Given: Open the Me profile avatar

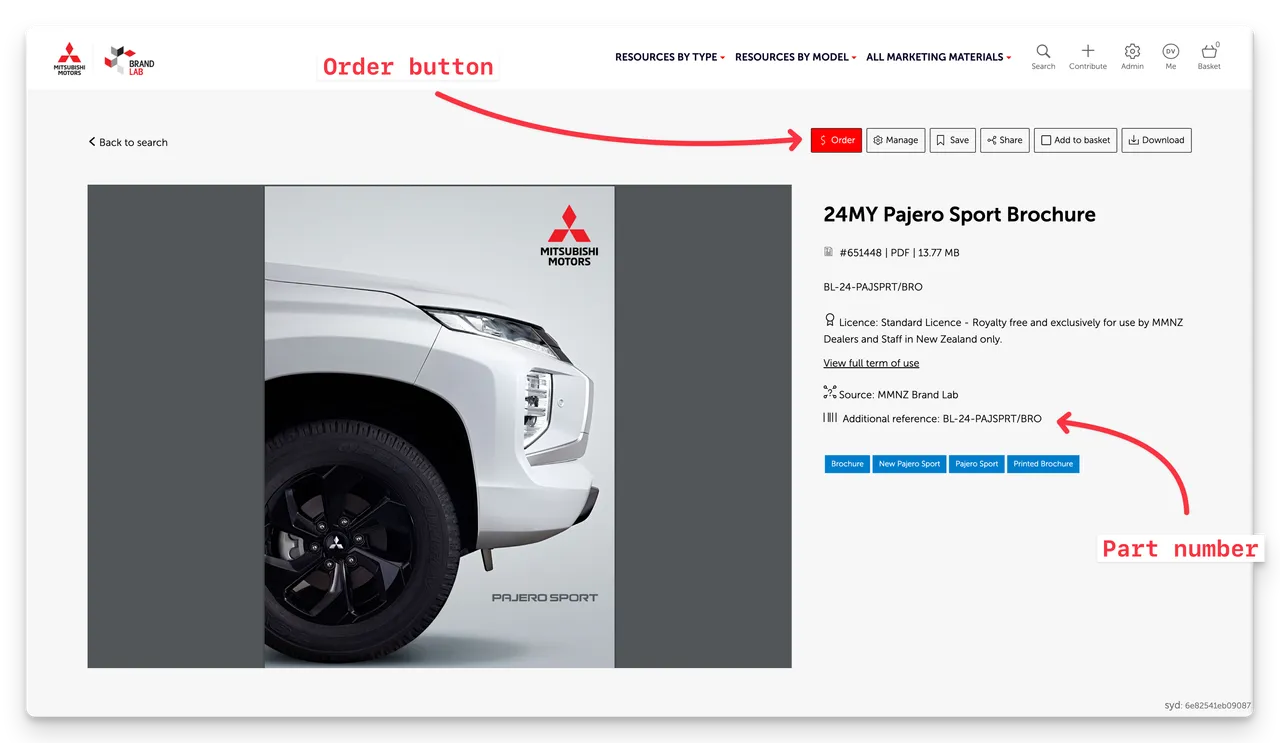Looking at the screenshot, I should (x=1170, y=52).
